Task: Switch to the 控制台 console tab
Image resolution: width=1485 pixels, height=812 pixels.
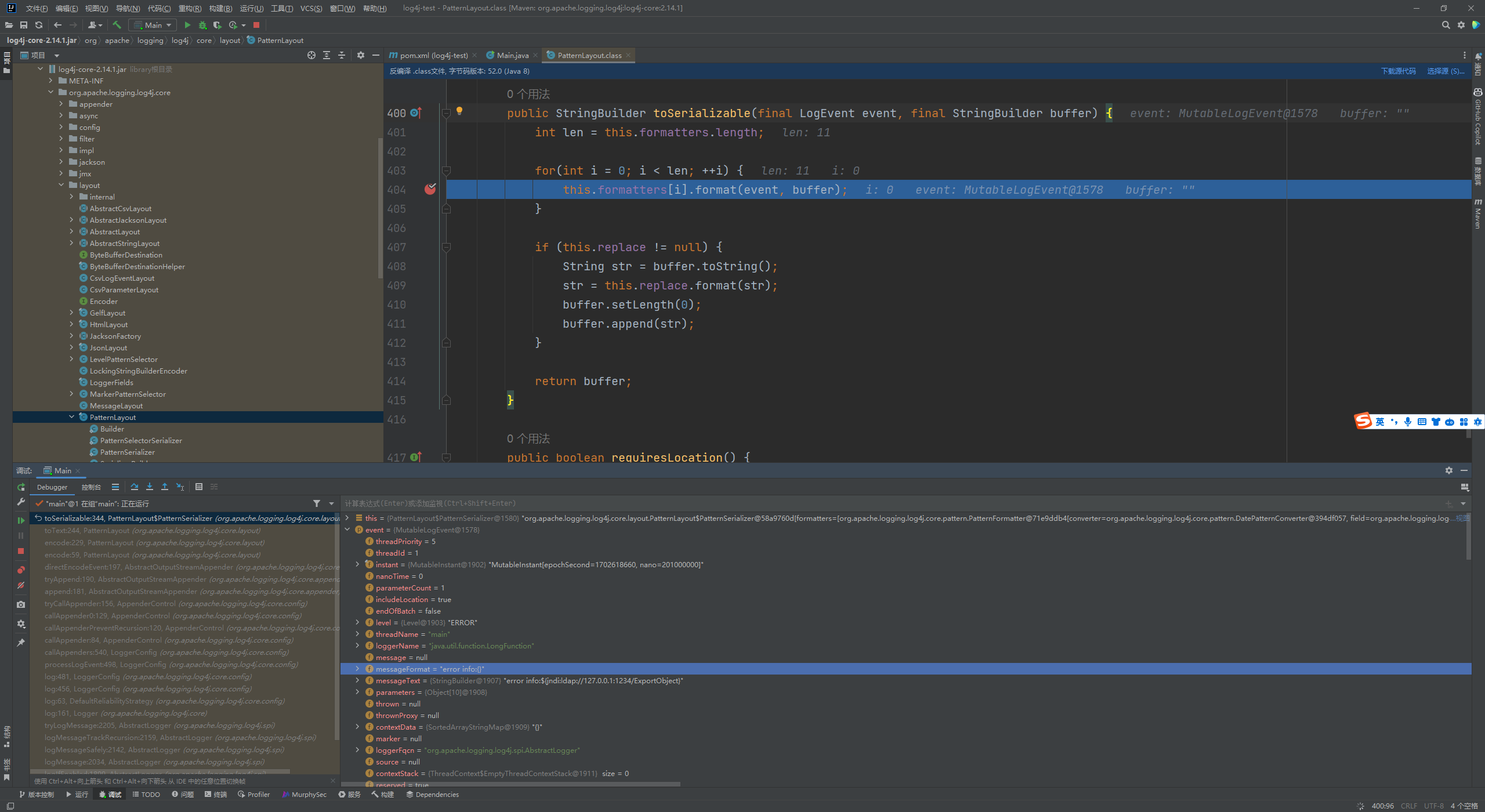Action: click(x=91, y=487)
